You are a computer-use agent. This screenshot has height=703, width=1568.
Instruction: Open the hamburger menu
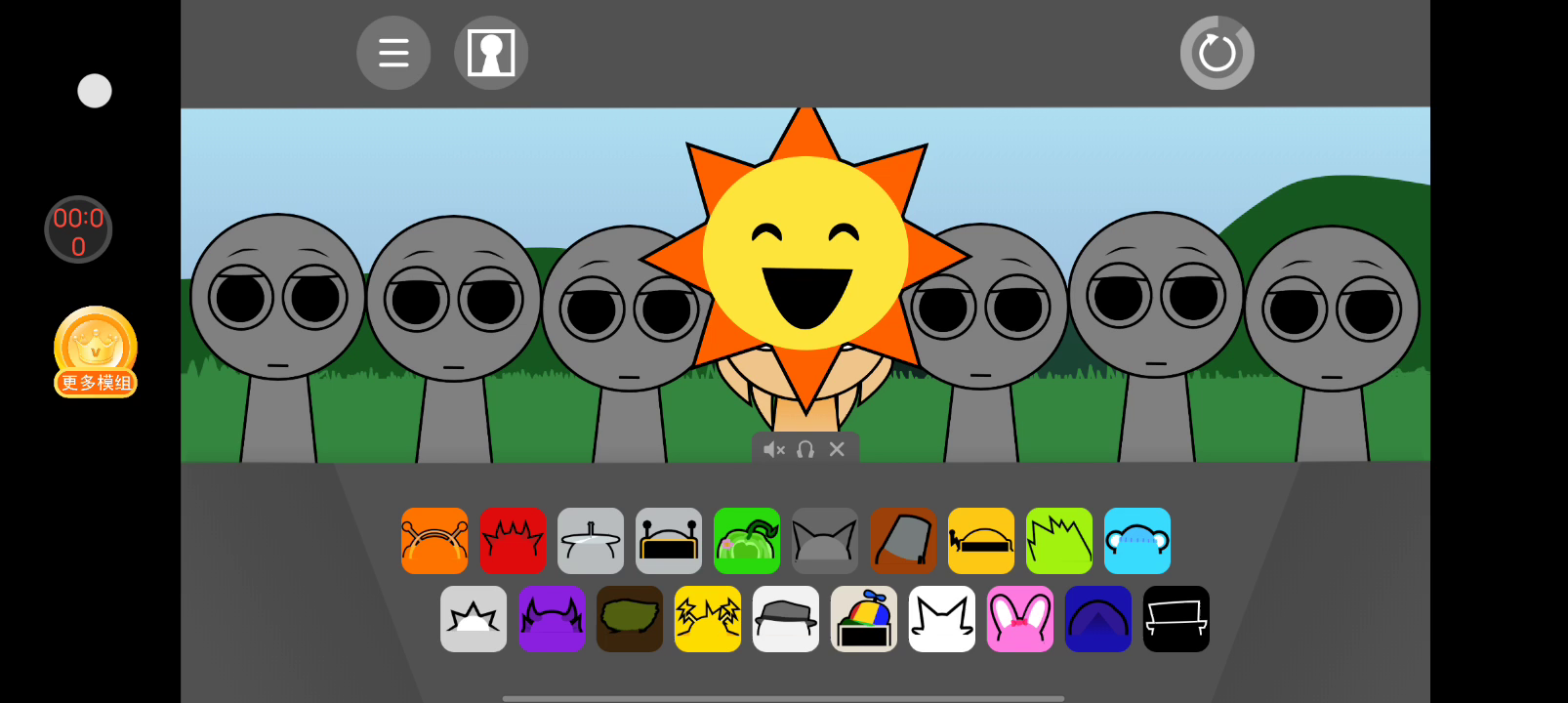click(x=393, y=53)
